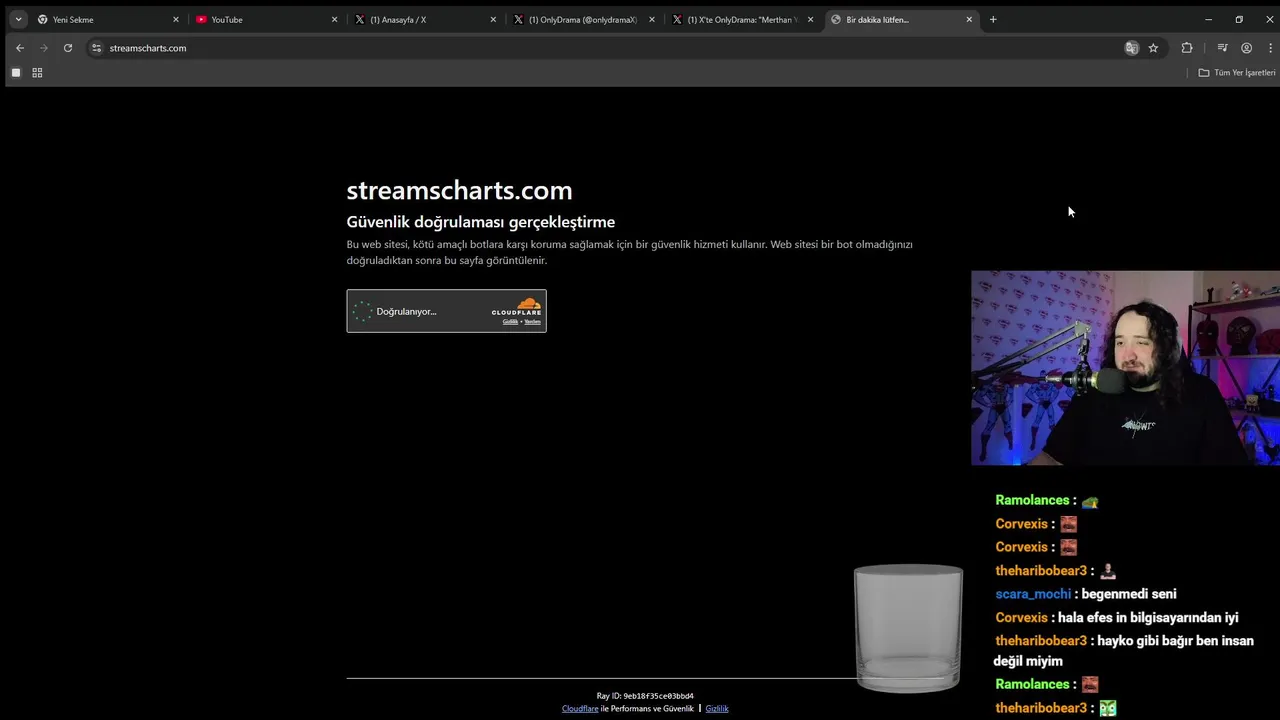Image resolution: width=1280 pixels, height=720 pixels.
Task: Switch to the YouTube tab
Action: tap(266, 19)
